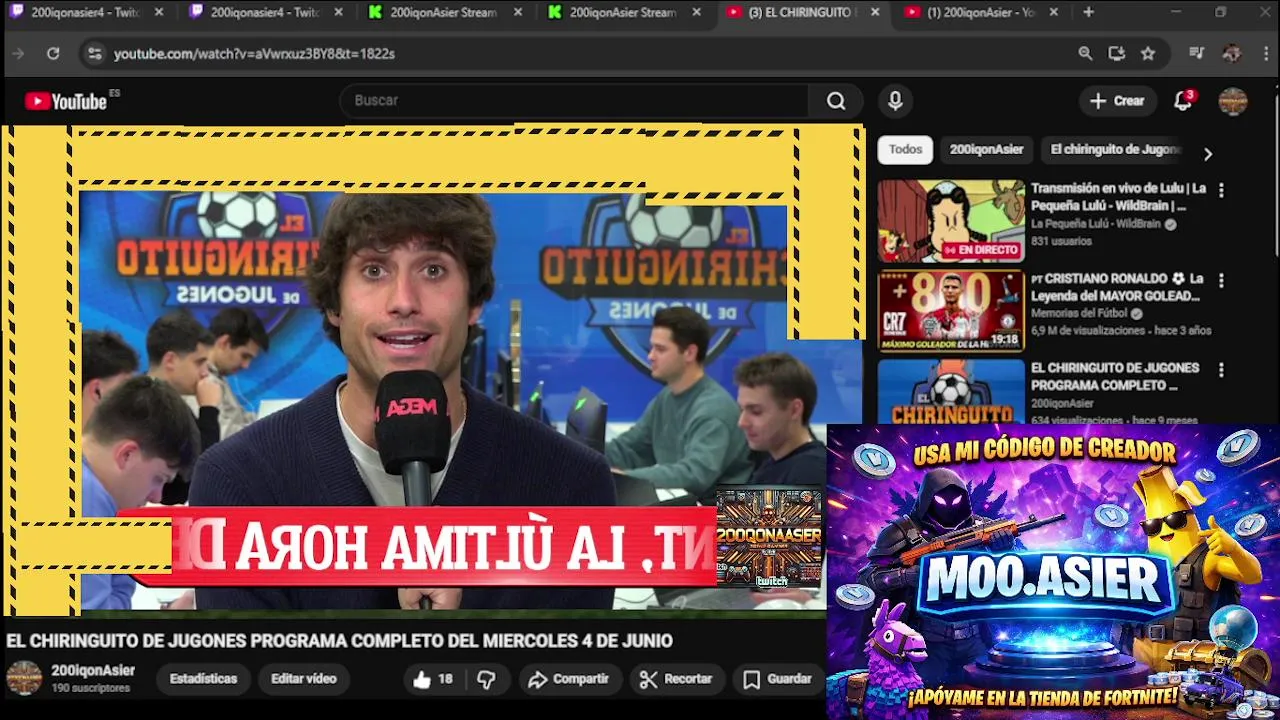Switch to the (1) 200iqonAsier YouTube tab
This screenshot has width=1280, height=720.
[980, 13]
